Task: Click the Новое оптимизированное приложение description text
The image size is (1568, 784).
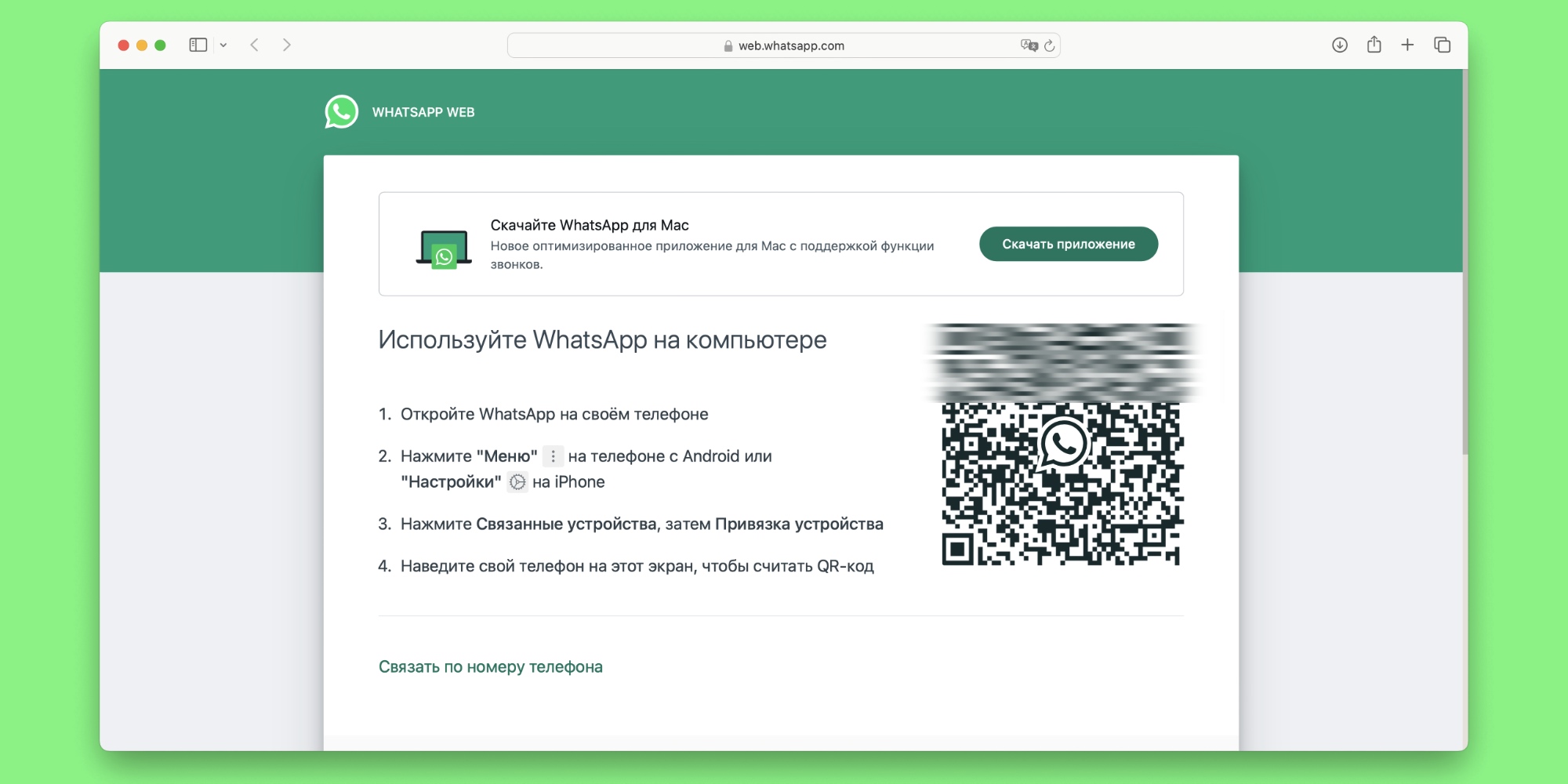Action: [x=712, y=255]
